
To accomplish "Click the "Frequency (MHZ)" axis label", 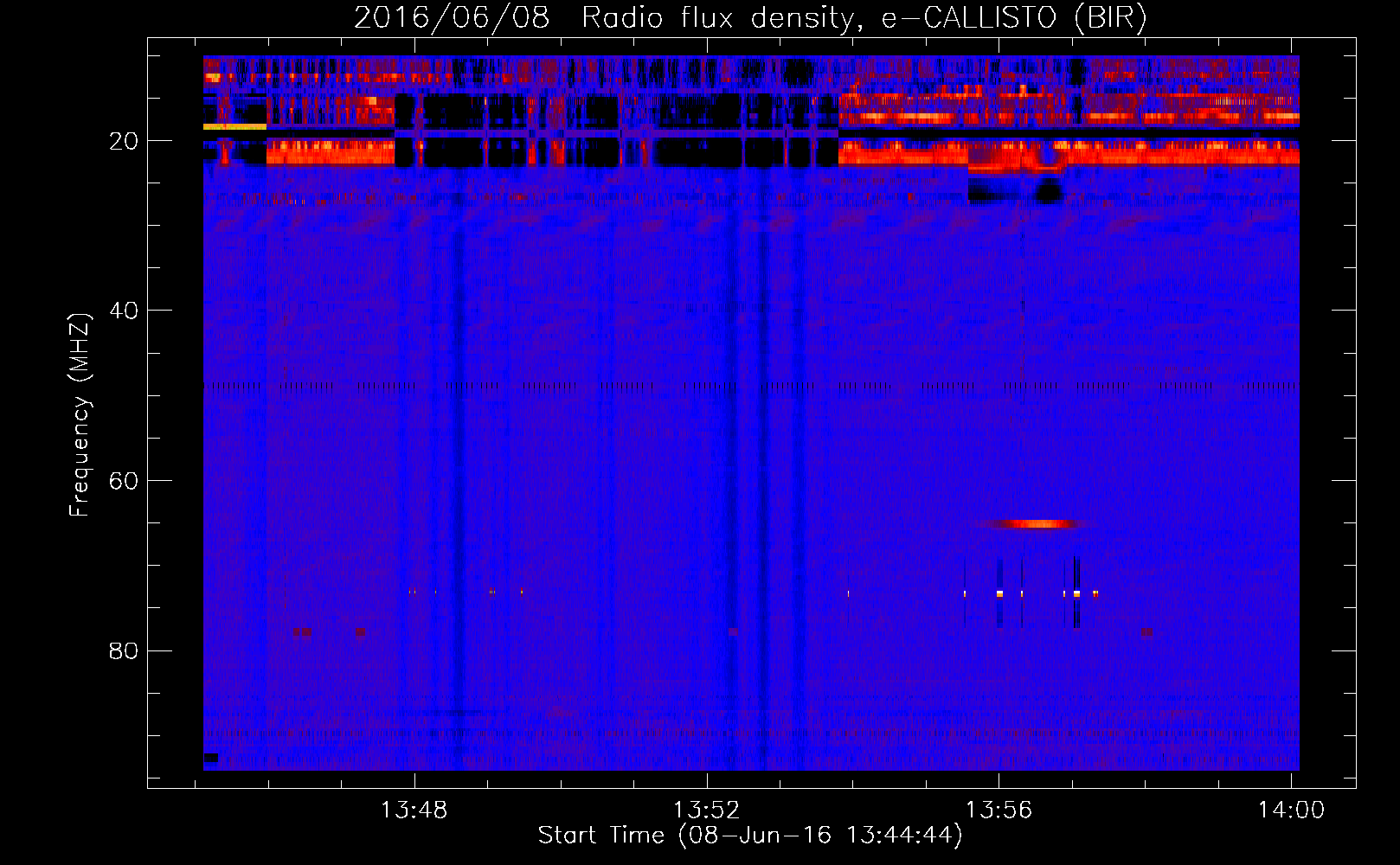I will (x=80, y=415).
